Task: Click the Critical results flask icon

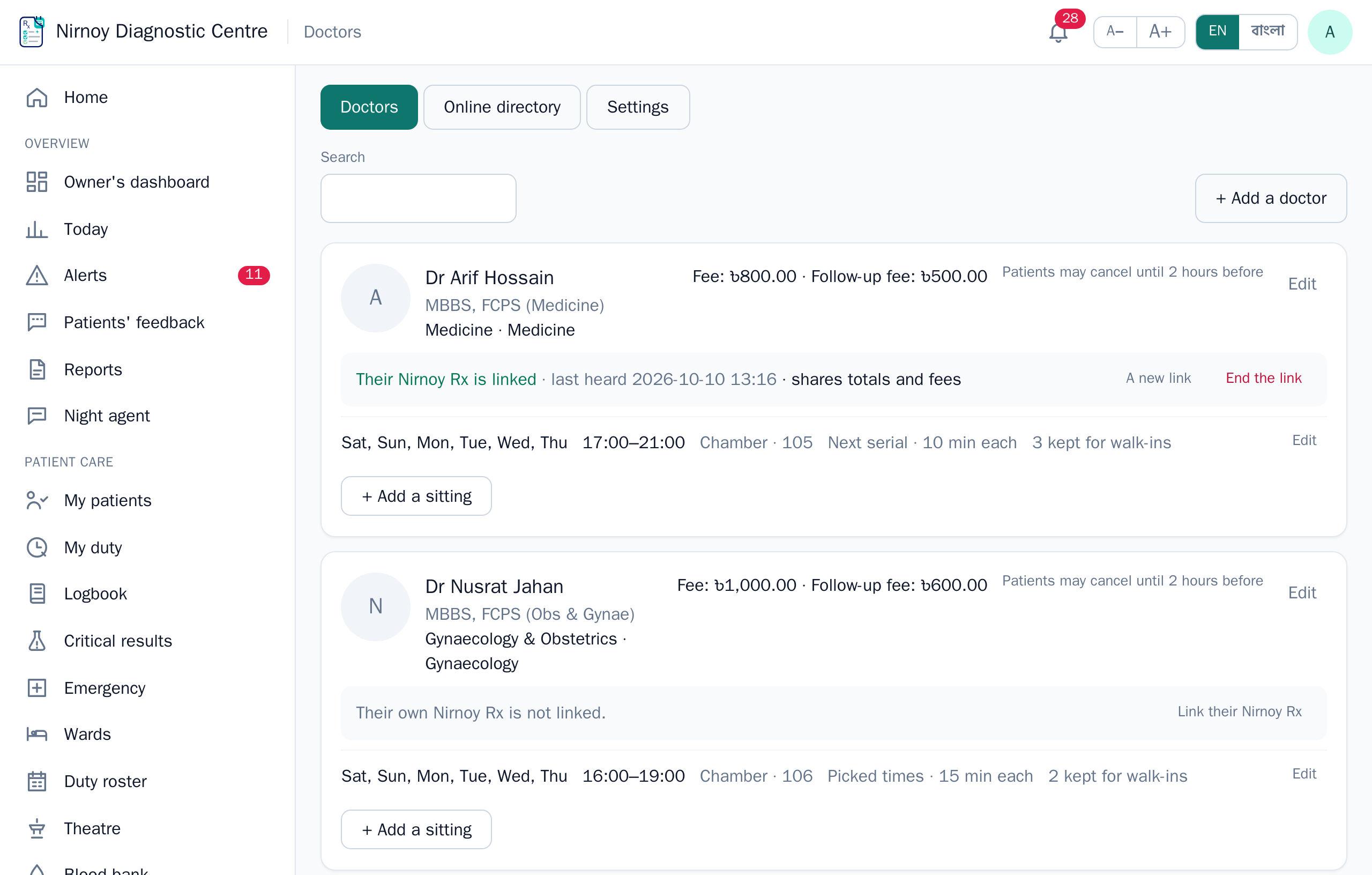Action: point(37,641)
